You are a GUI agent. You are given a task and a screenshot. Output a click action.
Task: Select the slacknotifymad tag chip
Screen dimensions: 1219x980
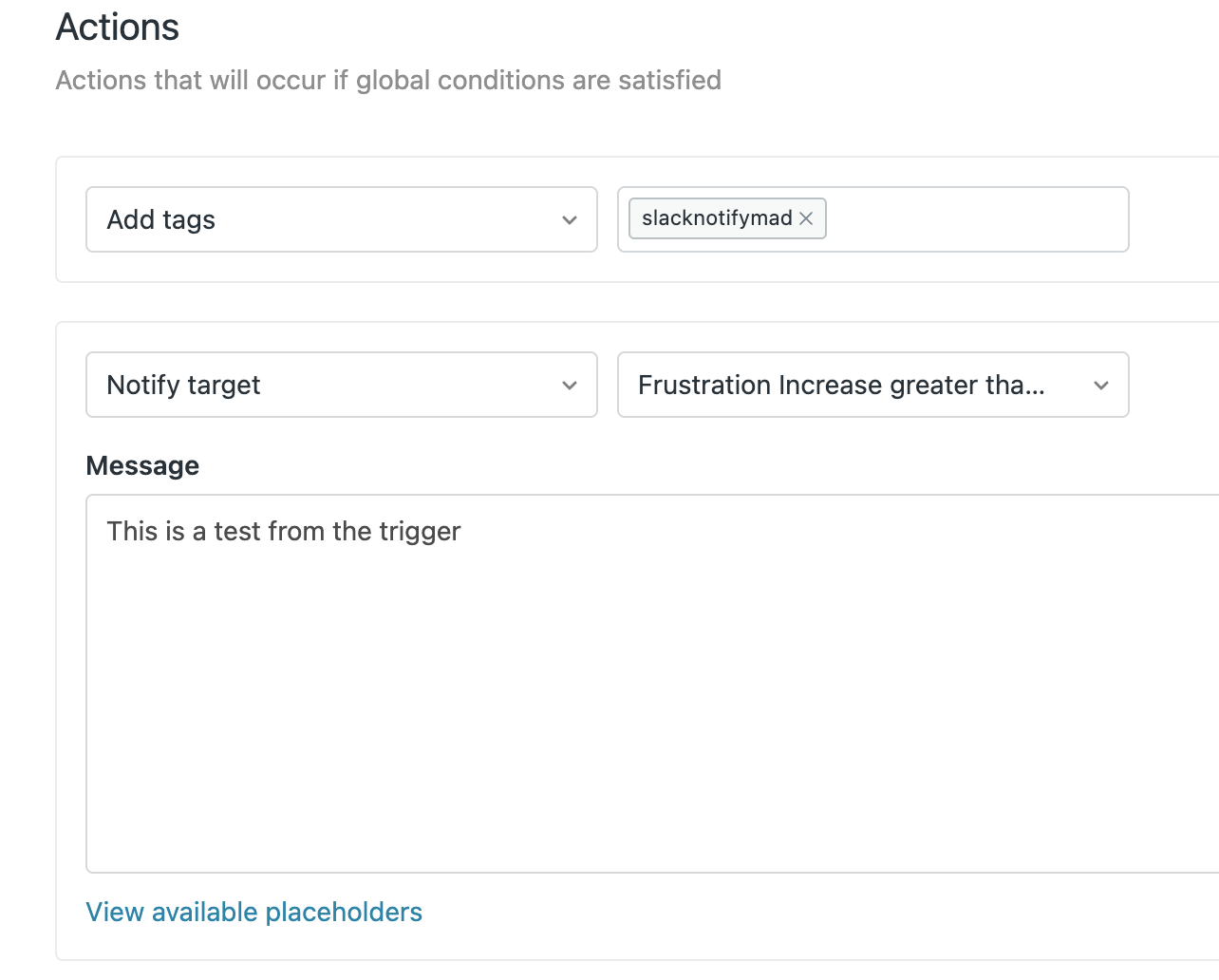[717, 218]
